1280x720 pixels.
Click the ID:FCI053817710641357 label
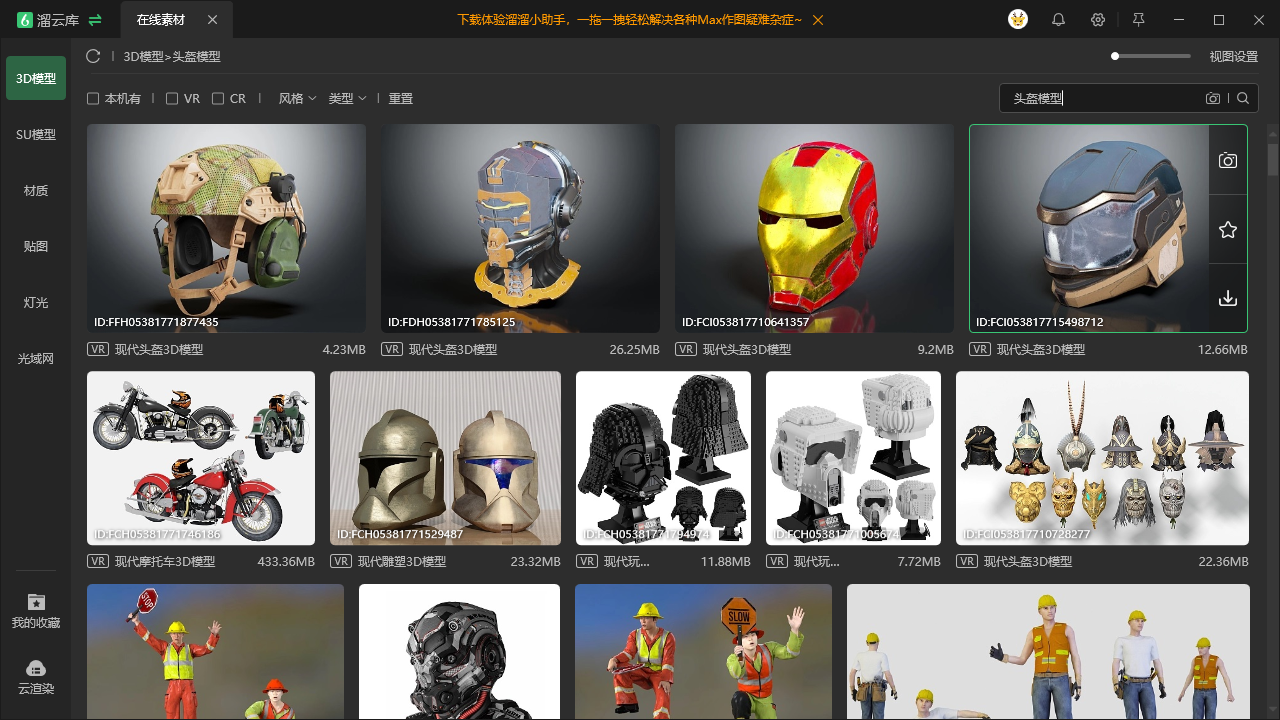[x=746, y=322]
